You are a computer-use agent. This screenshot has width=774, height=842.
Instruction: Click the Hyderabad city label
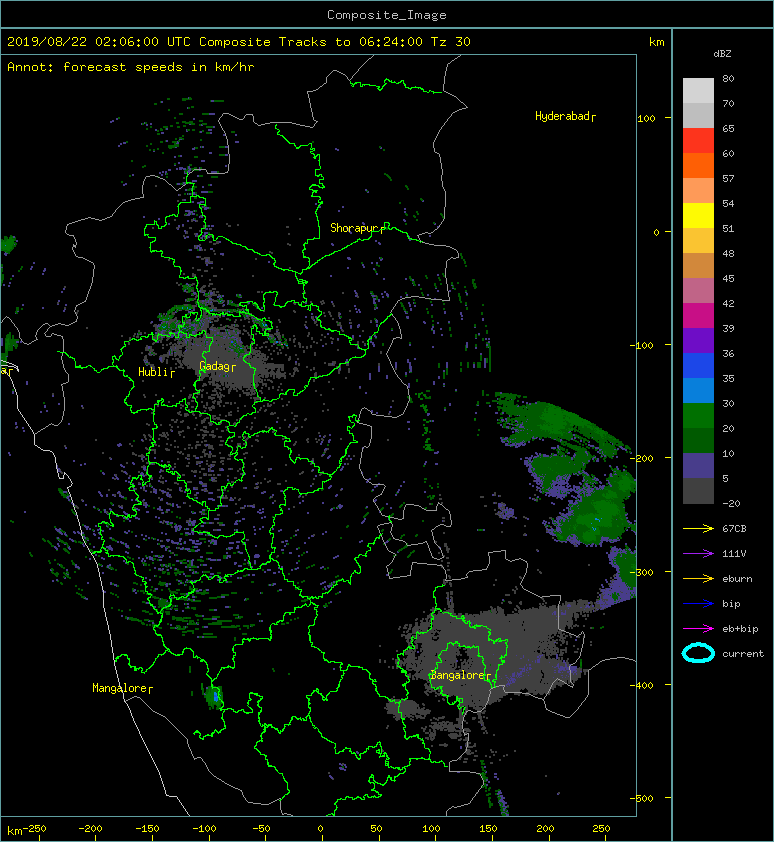pyautogui.click(x=565, y=116)
